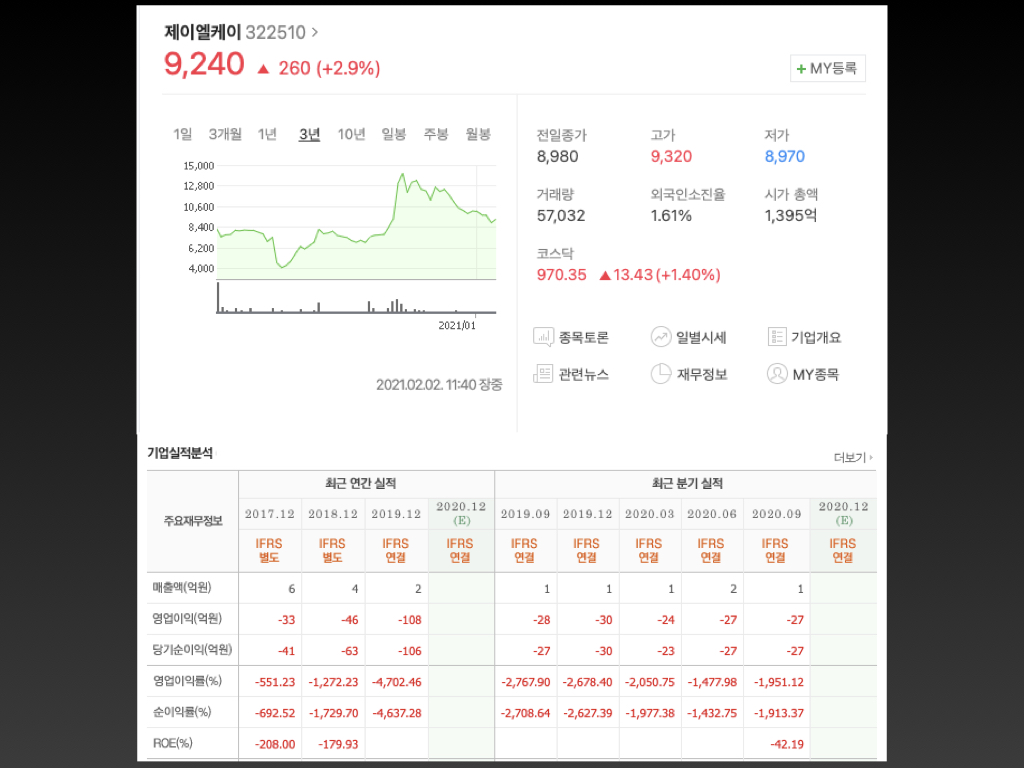Image resolution: width=1024 pixels, height=768 pixels.
Task: Click the chevron next to 322510
Action: point(315,32)
